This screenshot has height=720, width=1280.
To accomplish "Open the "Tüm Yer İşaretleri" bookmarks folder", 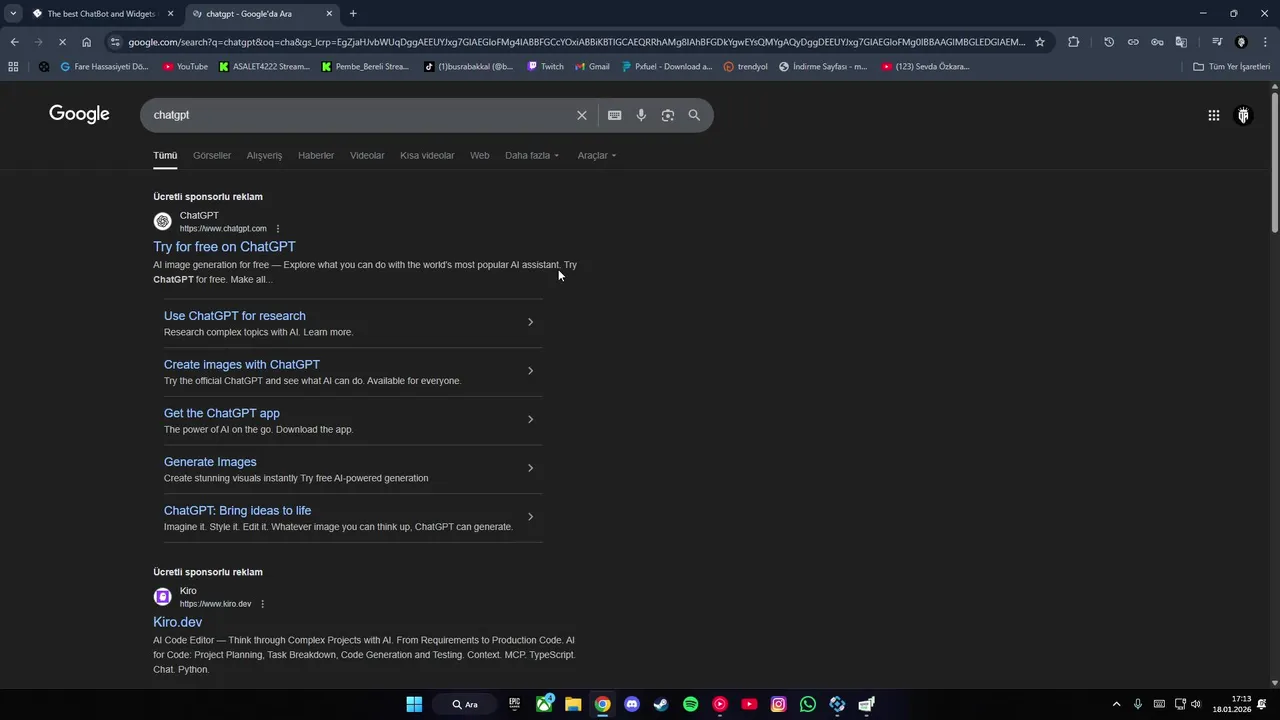I will coord(1232,67).
